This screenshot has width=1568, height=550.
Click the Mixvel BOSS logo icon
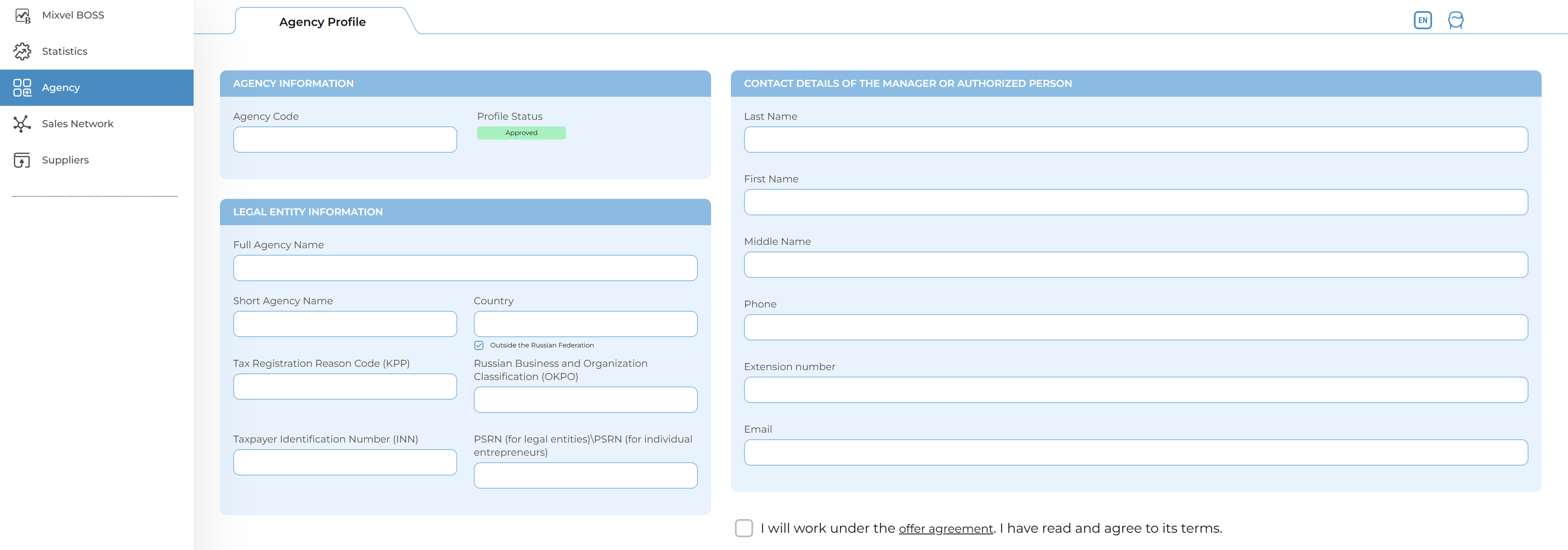(23, 16)
